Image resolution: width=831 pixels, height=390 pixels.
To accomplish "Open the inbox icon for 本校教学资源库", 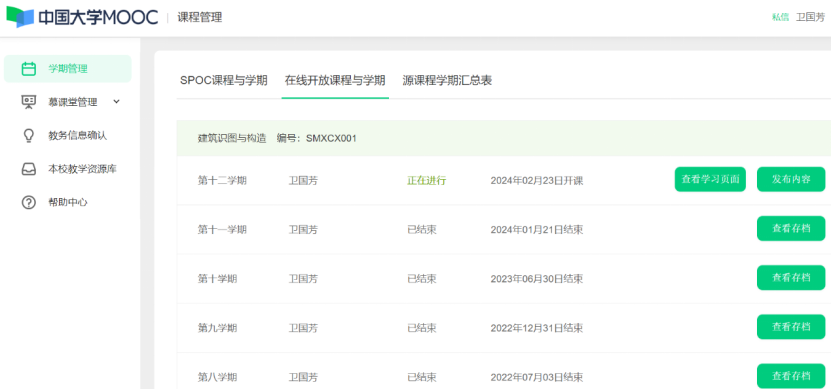I will [29, 169].
